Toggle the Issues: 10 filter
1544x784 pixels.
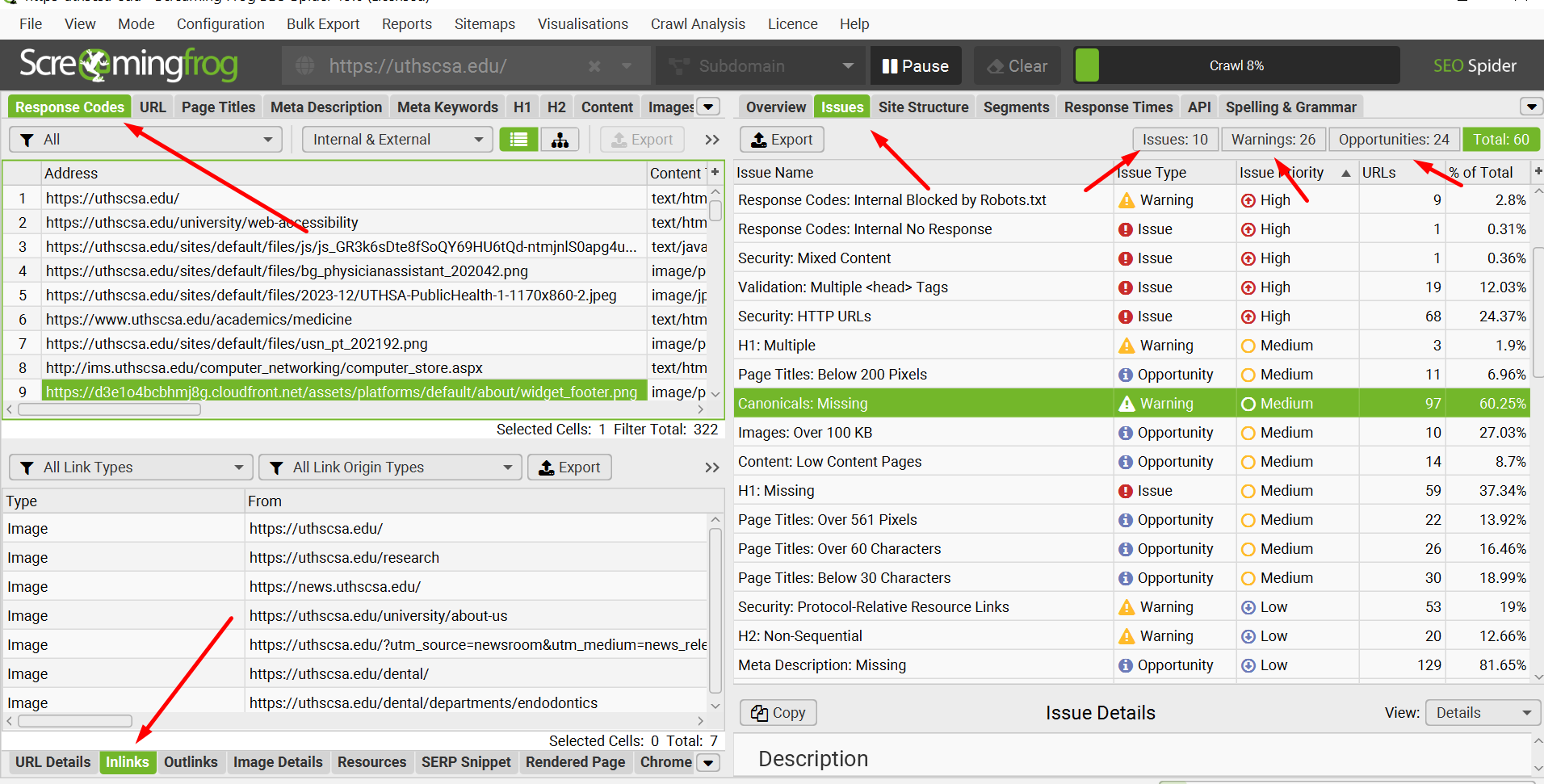click(x=1175, y=140)
